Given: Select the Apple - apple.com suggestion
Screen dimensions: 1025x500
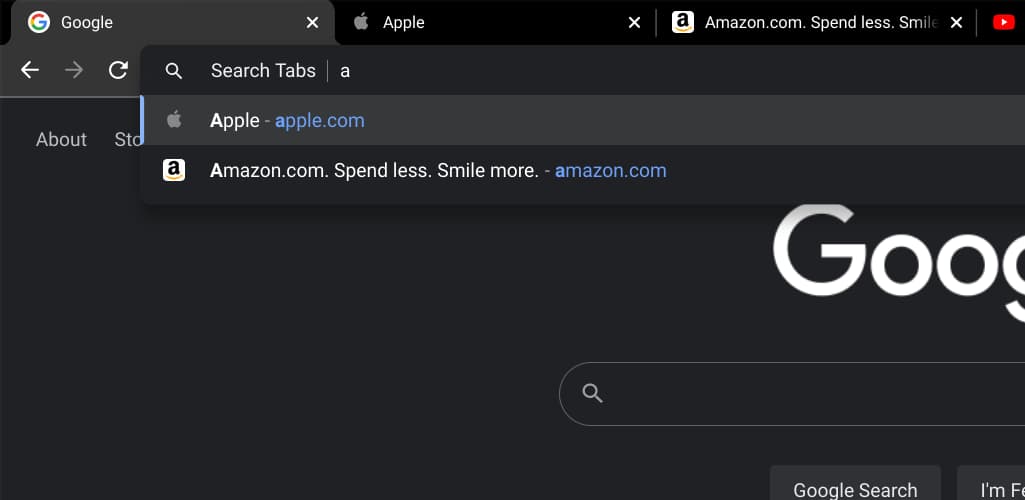Looking at the screenshot, I should (288, 120).
